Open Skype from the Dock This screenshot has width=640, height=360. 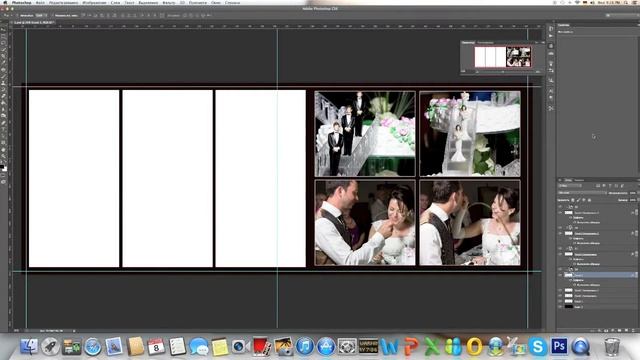538,347
